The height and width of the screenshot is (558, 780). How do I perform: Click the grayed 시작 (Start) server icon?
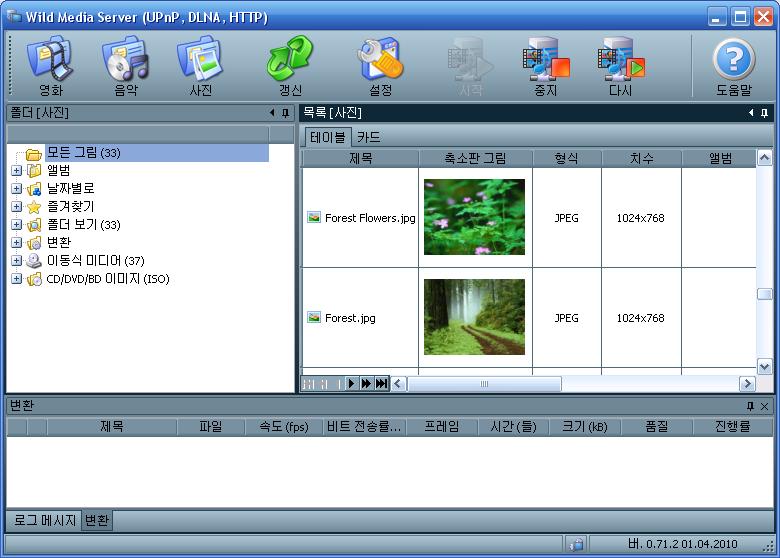click(471, 65)
